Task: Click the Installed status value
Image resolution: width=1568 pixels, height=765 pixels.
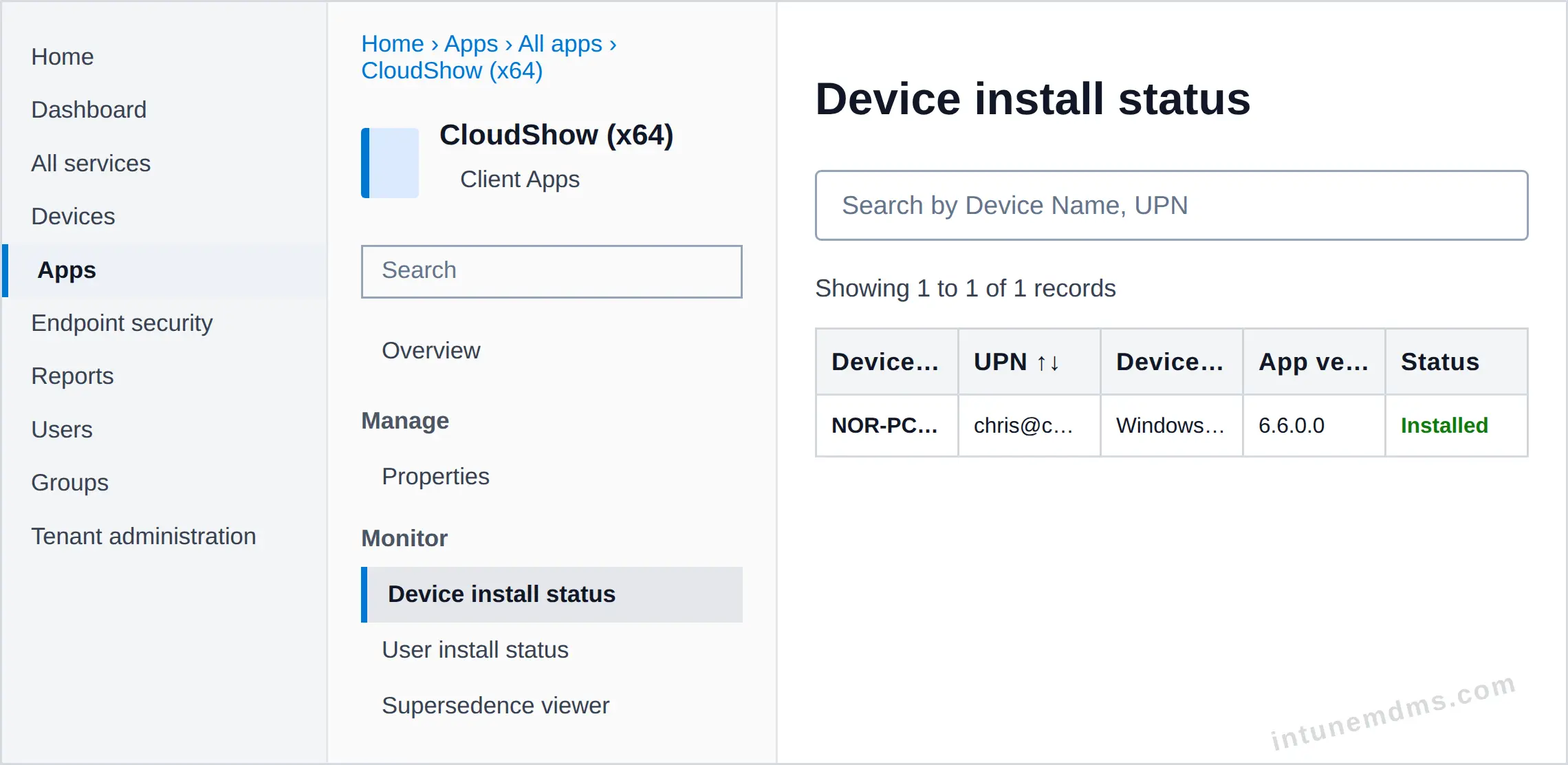Action: [1444, 425]
